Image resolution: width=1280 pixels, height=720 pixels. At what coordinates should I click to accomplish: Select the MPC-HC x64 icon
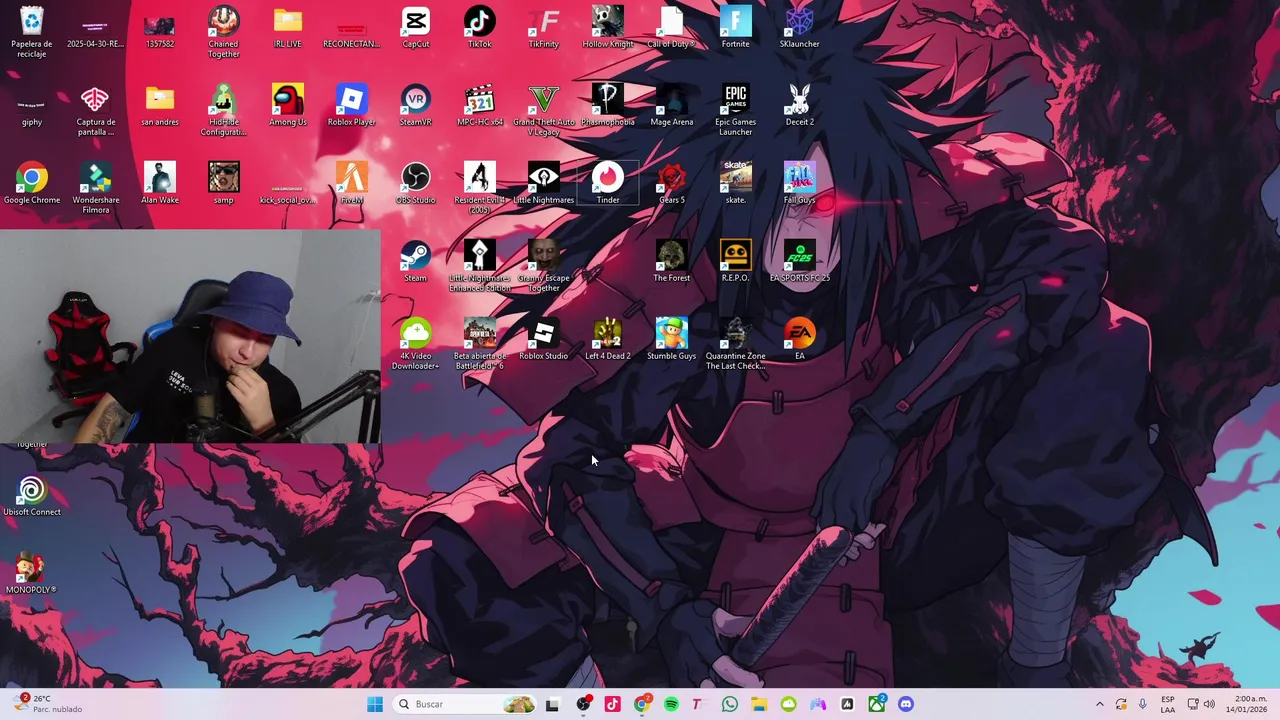[x=480, y=106]
